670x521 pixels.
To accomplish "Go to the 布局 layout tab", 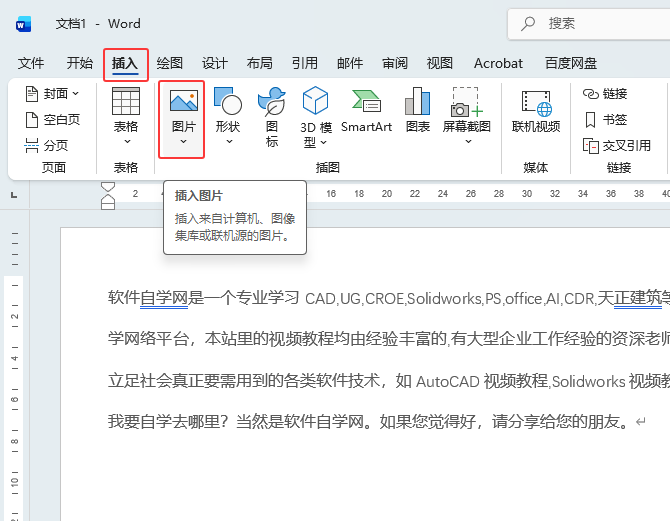I will coord(260,63).
